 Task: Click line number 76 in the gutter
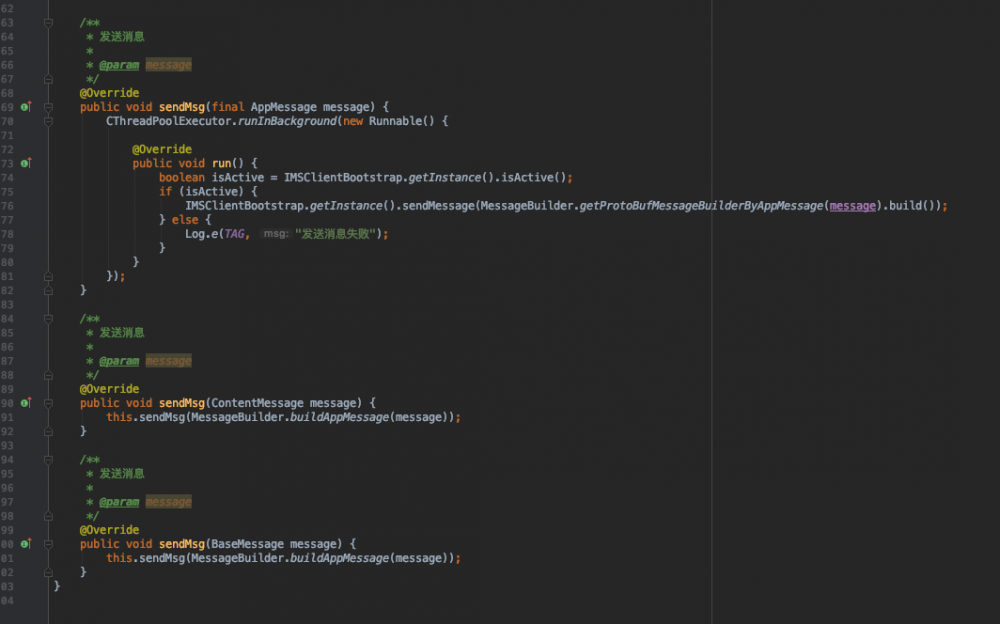7,205
